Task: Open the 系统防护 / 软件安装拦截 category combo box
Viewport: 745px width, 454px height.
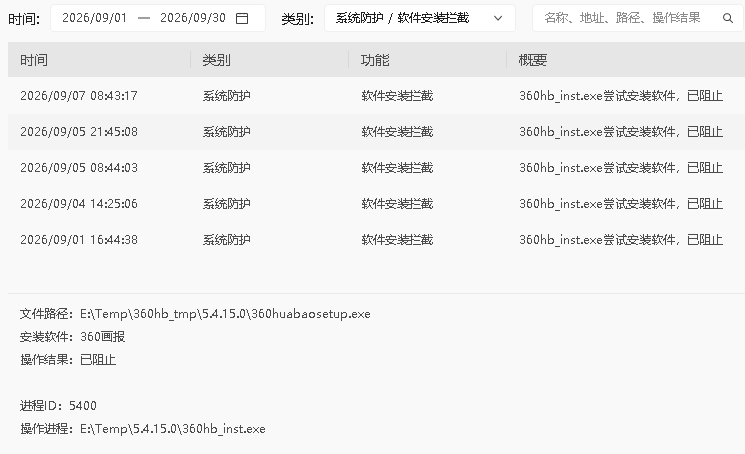Action: coord(420,19)
